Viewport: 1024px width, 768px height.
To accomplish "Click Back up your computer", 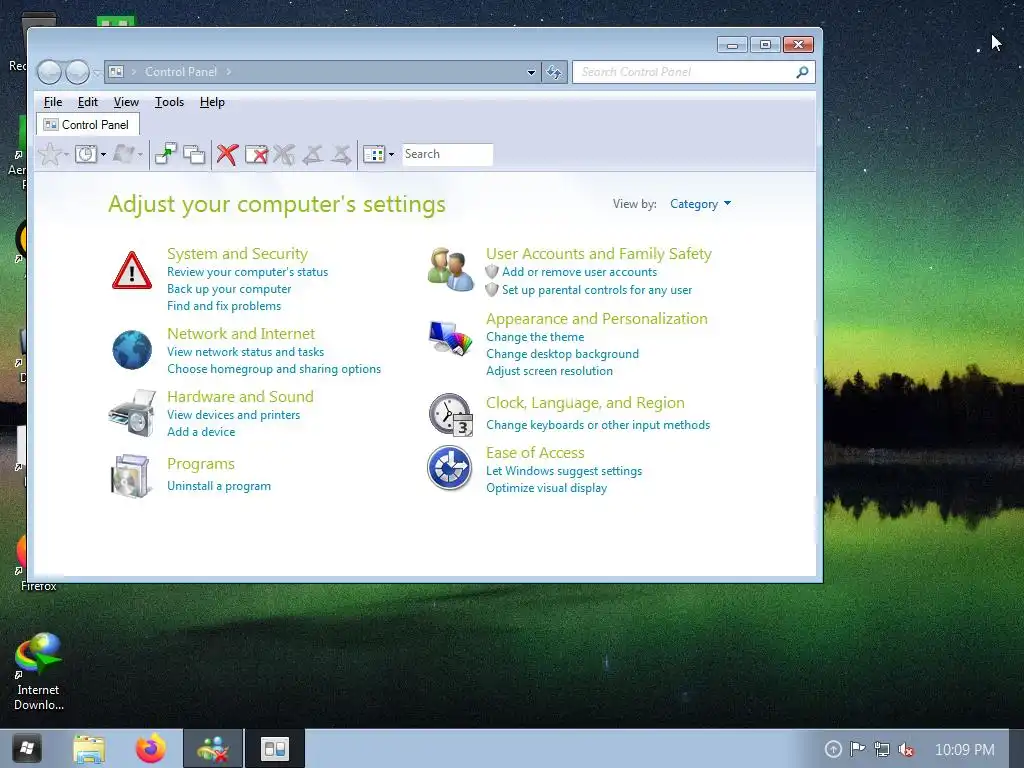I will tap(229, 289).
